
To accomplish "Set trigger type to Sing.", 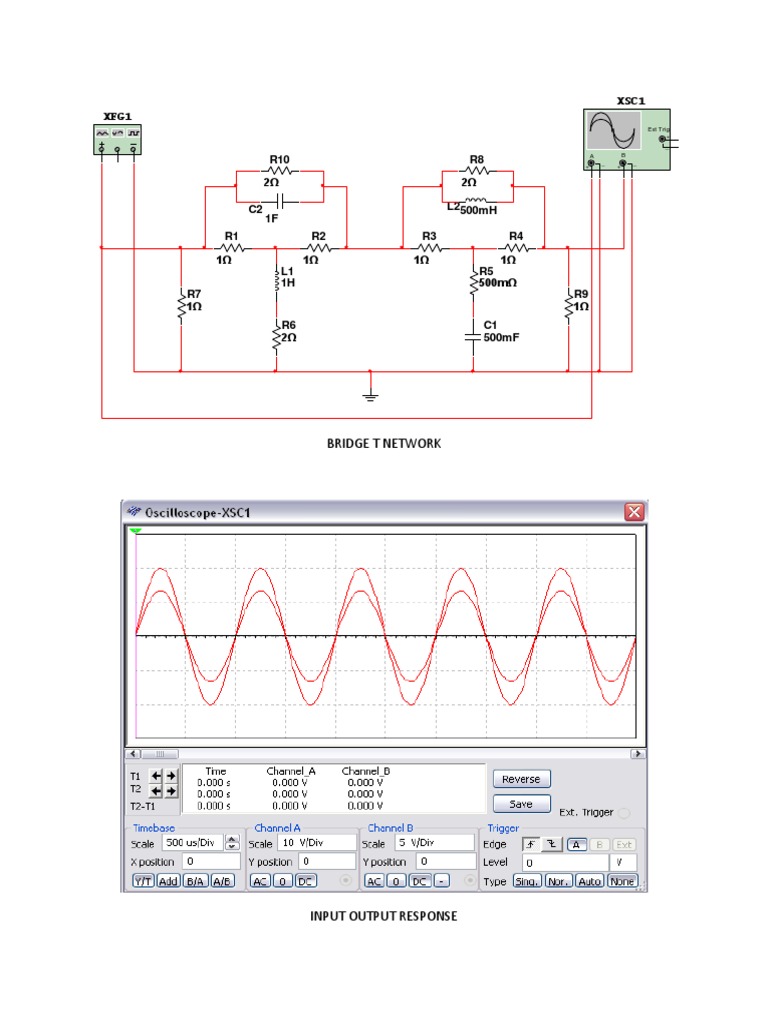I will [527, 881].
